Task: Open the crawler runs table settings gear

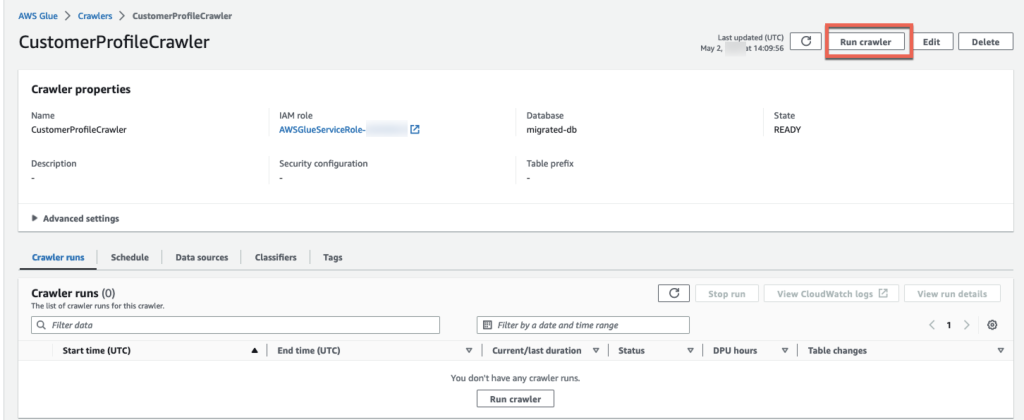Action: [x=992, y=325]
